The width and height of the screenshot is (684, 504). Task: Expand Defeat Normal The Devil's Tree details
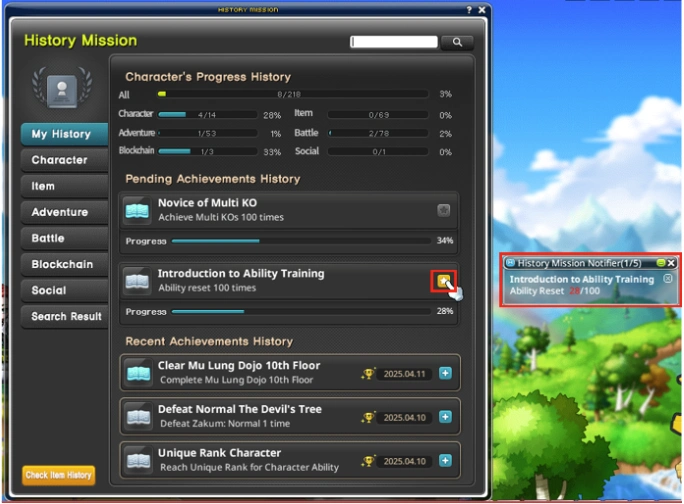click(x=445, y=417)
